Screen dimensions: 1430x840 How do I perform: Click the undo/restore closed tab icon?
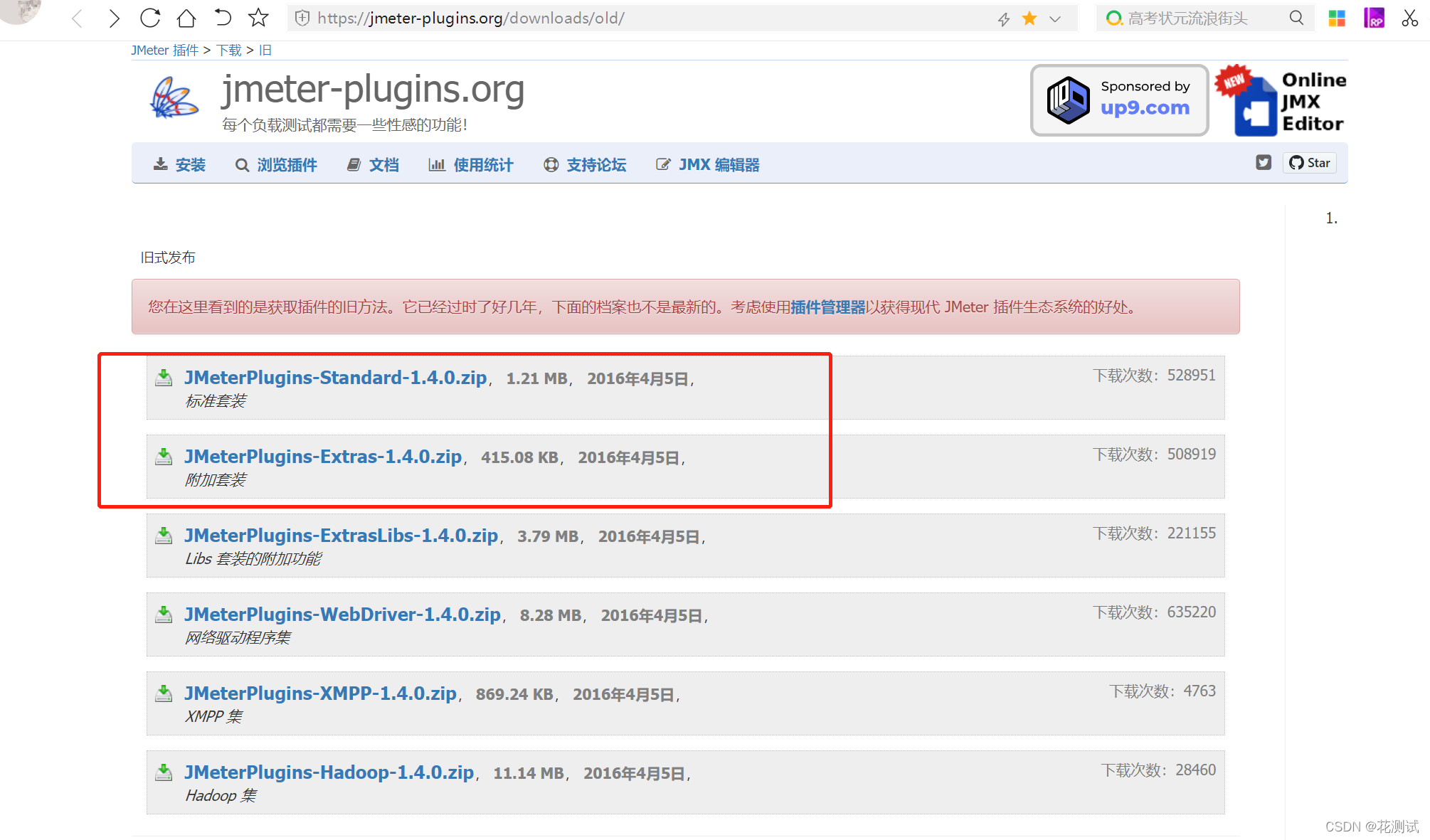[x=223, y=18]
